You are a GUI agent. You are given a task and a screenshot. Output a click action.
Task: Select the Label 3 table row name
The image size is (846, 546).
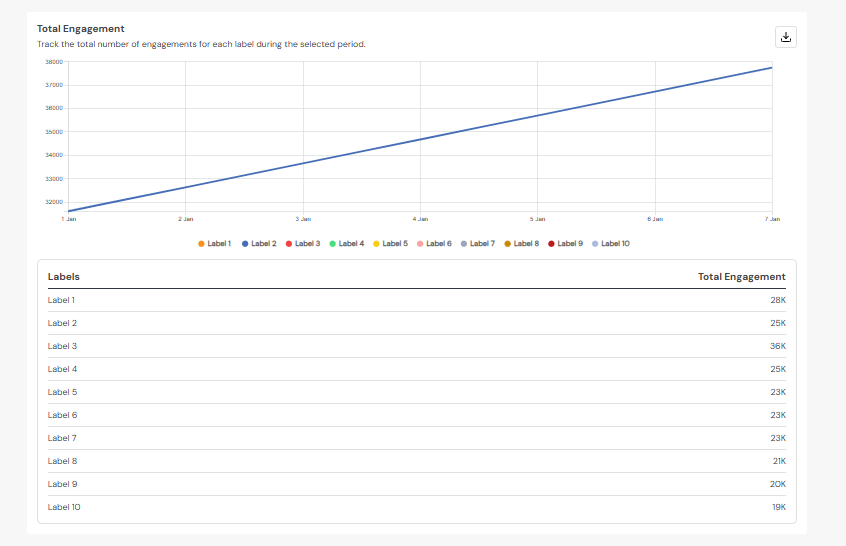[x=62, y=346]
